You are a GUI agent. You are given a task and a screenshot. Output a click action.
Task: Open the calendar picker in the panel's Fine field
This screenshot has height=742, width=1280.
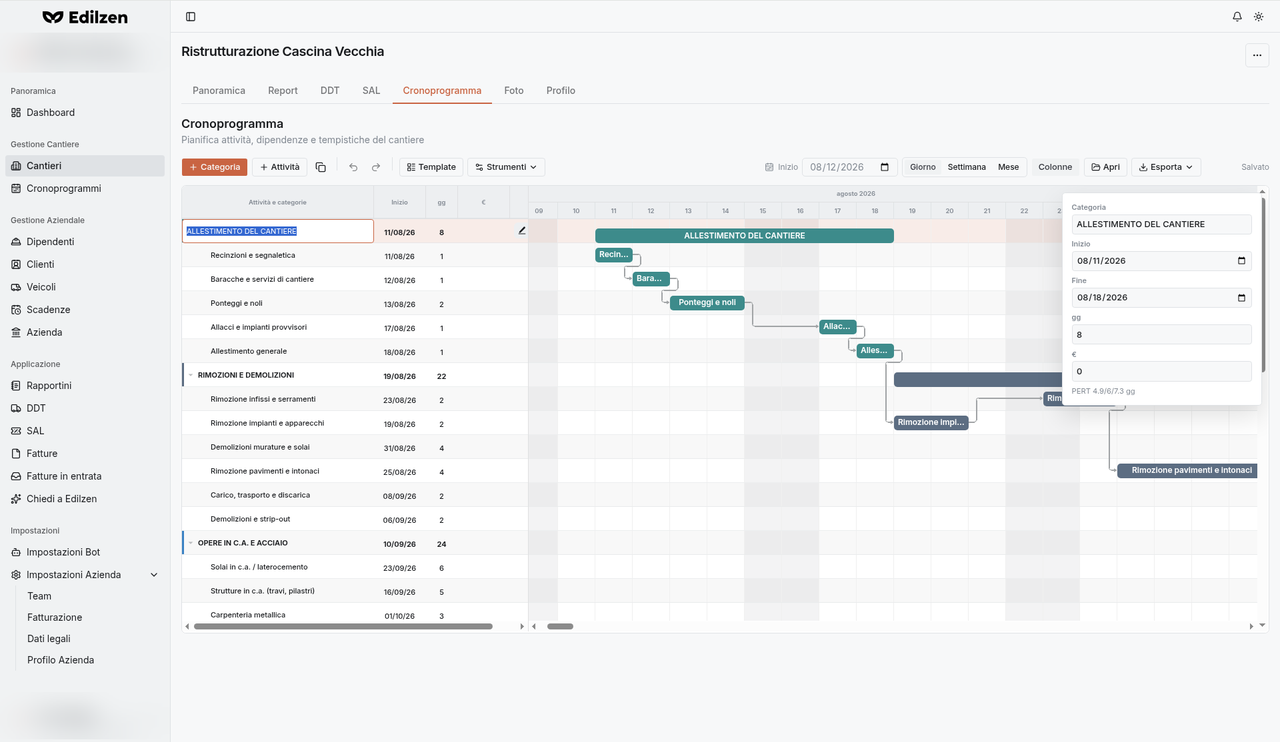click(1242, 298)
